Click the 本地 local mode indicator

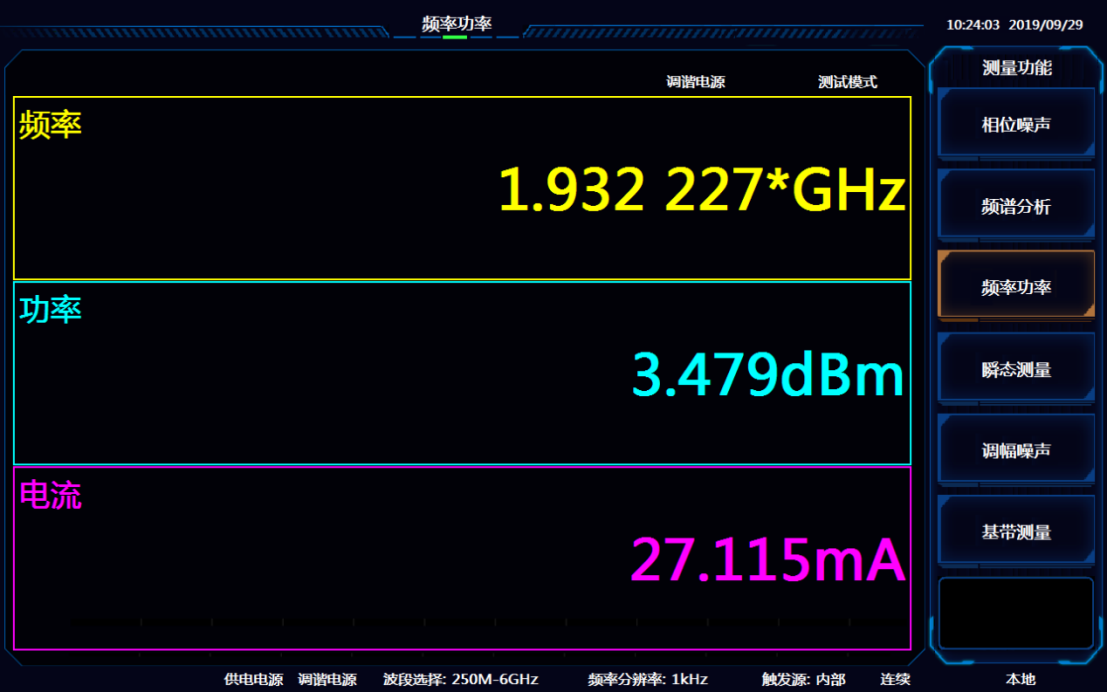[x=1021, y=679]
